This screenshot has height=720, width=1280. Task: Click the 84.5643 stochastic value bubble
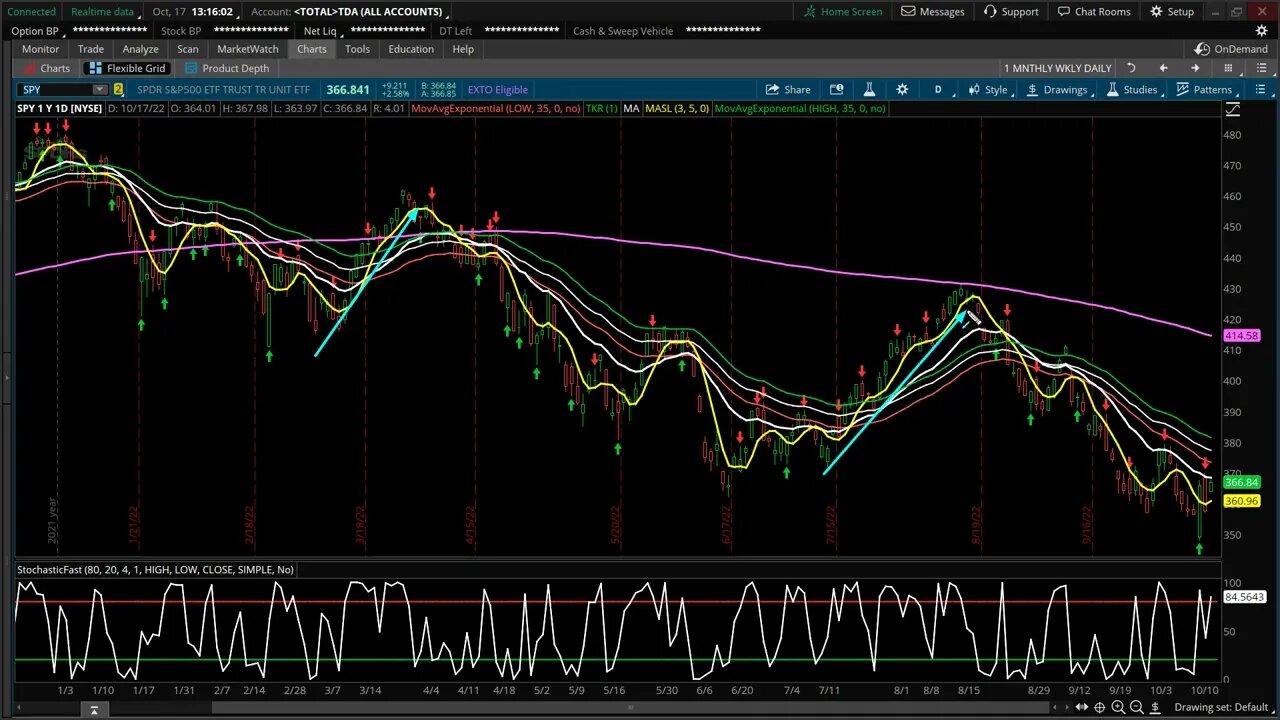pos(1245,597)
